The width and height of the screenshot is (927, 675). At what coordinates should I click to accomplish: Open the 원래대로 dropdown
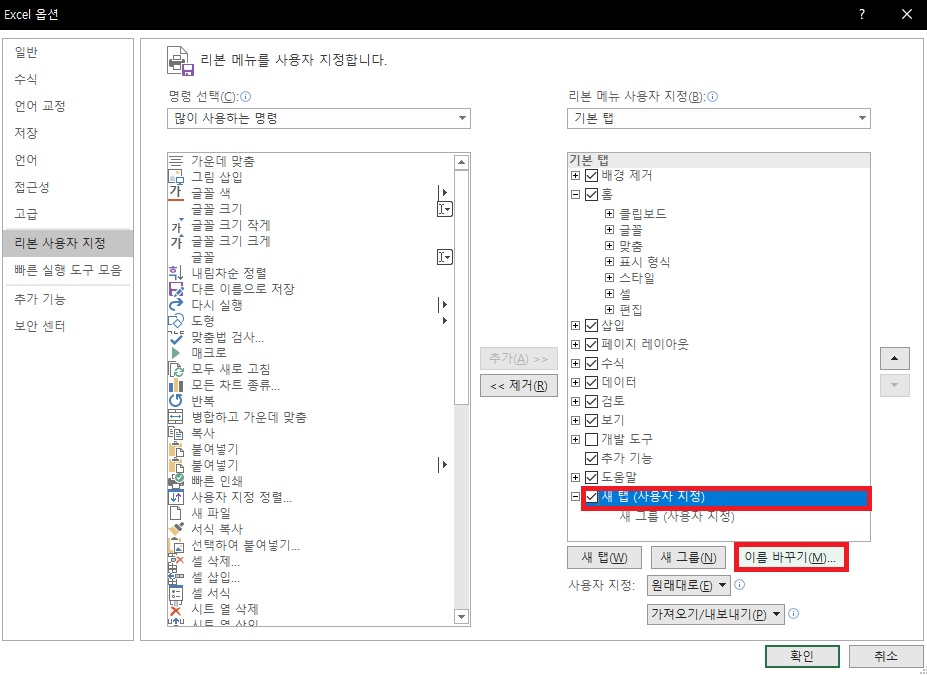(x=689, y=586)
